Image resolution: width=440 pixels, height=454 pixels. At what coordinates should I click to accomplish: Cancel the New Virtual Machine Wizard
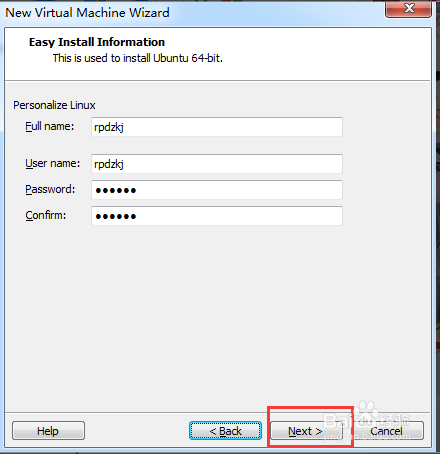click(x=387, y=431)
